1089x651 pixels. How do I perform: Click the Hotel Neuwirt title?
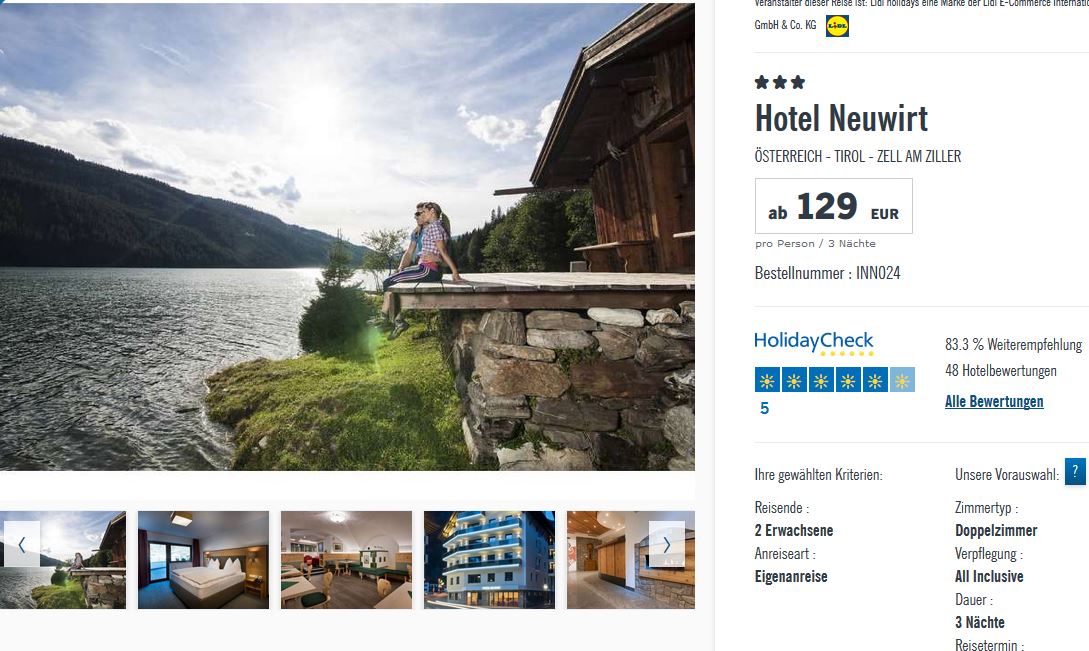click(x=841, y=118)
